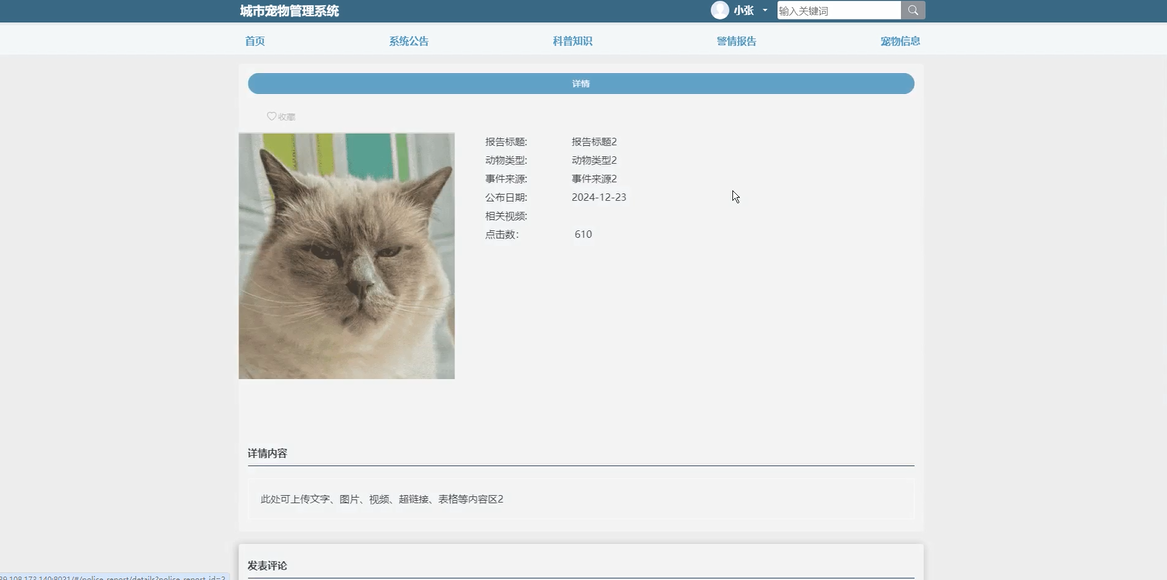Click the search magnifier icon
The image size is (1167, 580).
click(912, 10)
